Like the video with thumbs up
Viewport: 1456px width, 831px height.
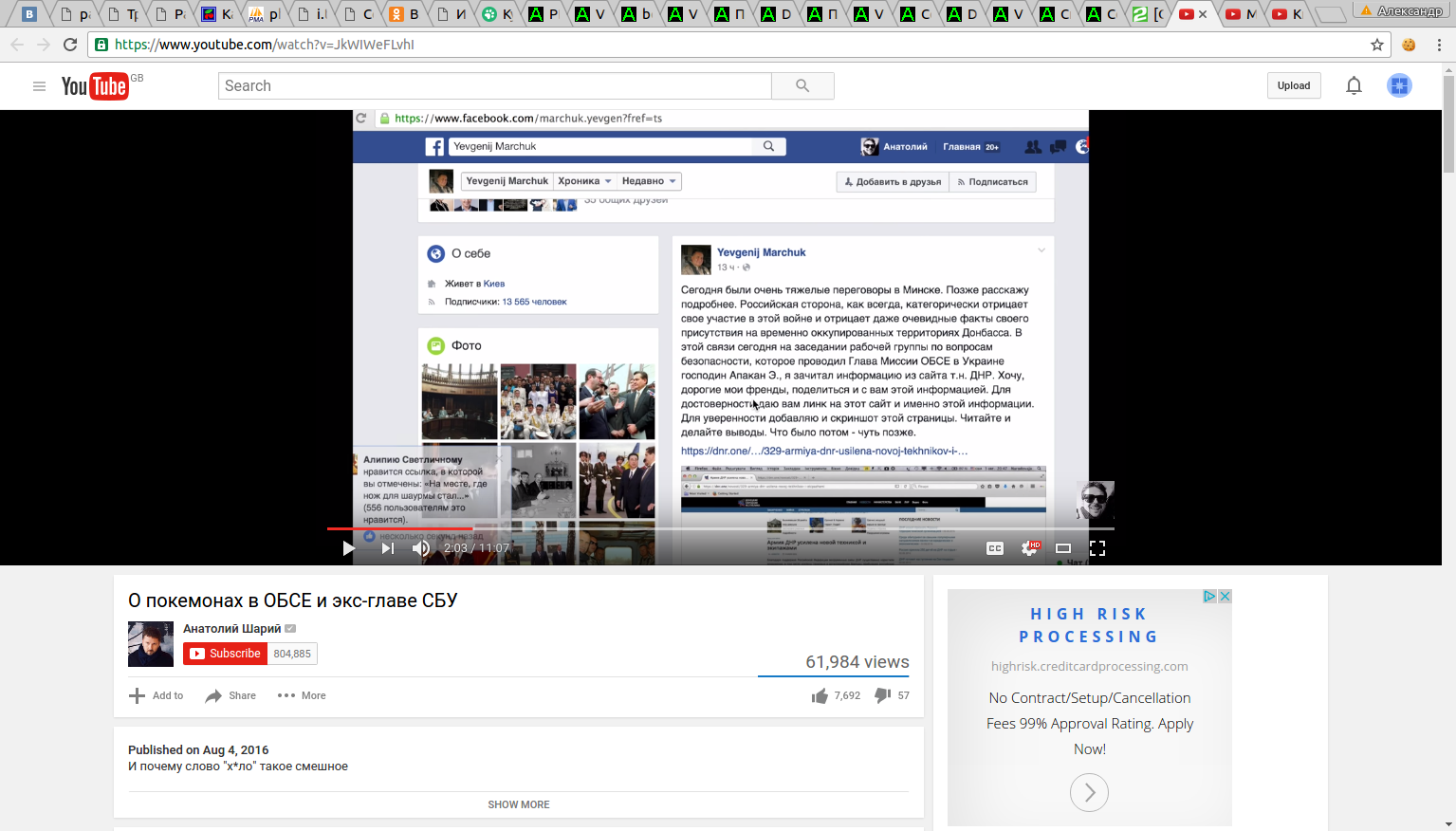820,695
